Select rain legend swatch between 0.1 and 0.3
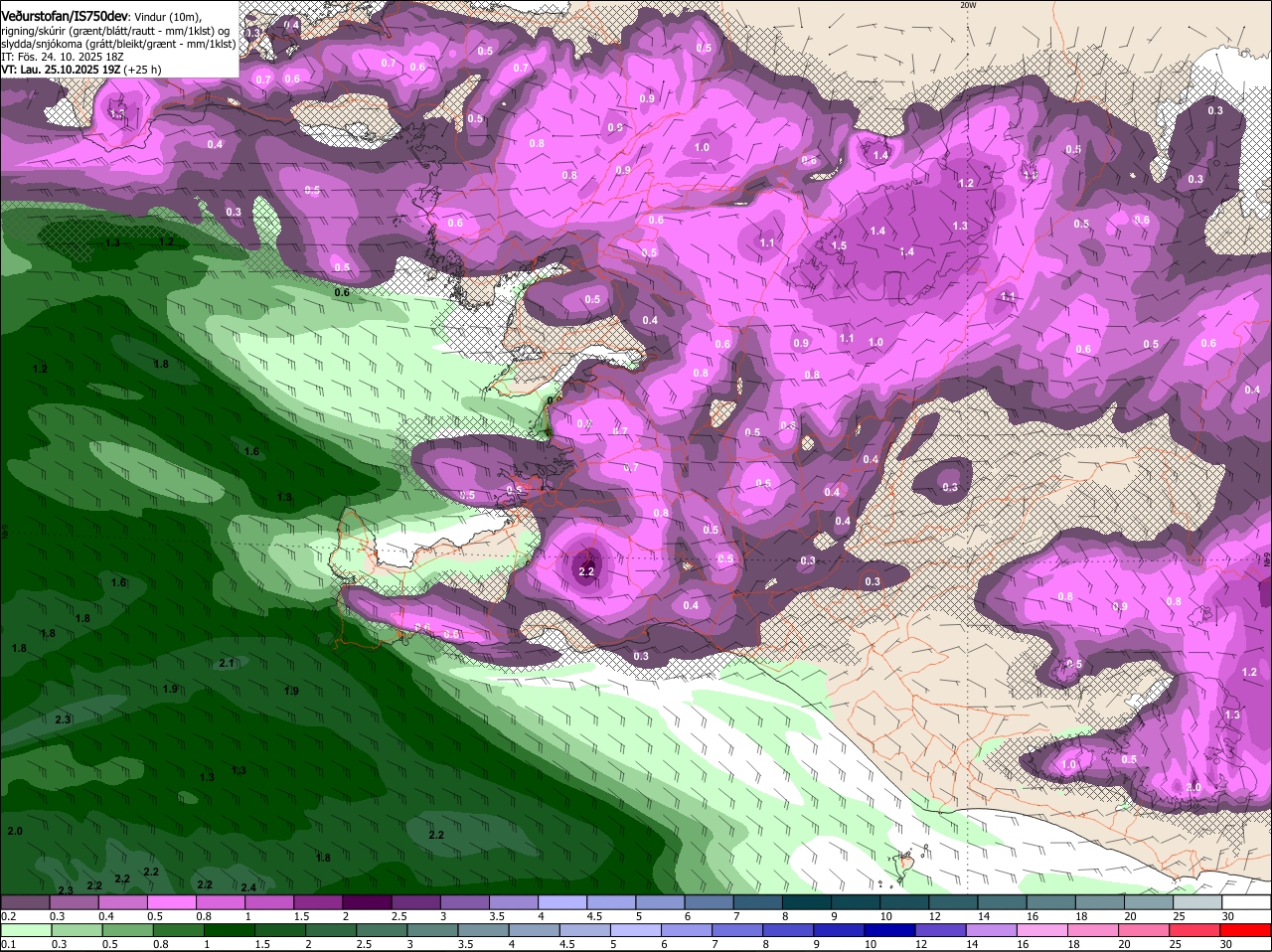 coord(27,931)
